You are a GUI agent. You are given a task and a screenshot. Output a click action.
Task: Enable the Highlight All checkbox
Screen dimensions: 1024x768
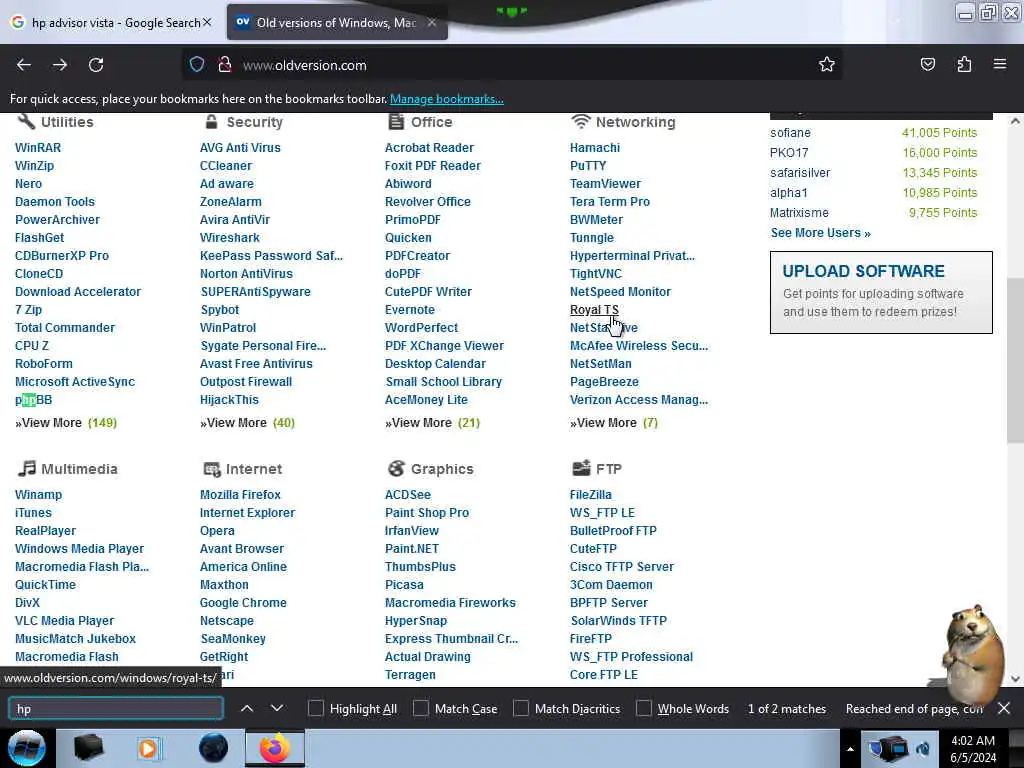315,708
